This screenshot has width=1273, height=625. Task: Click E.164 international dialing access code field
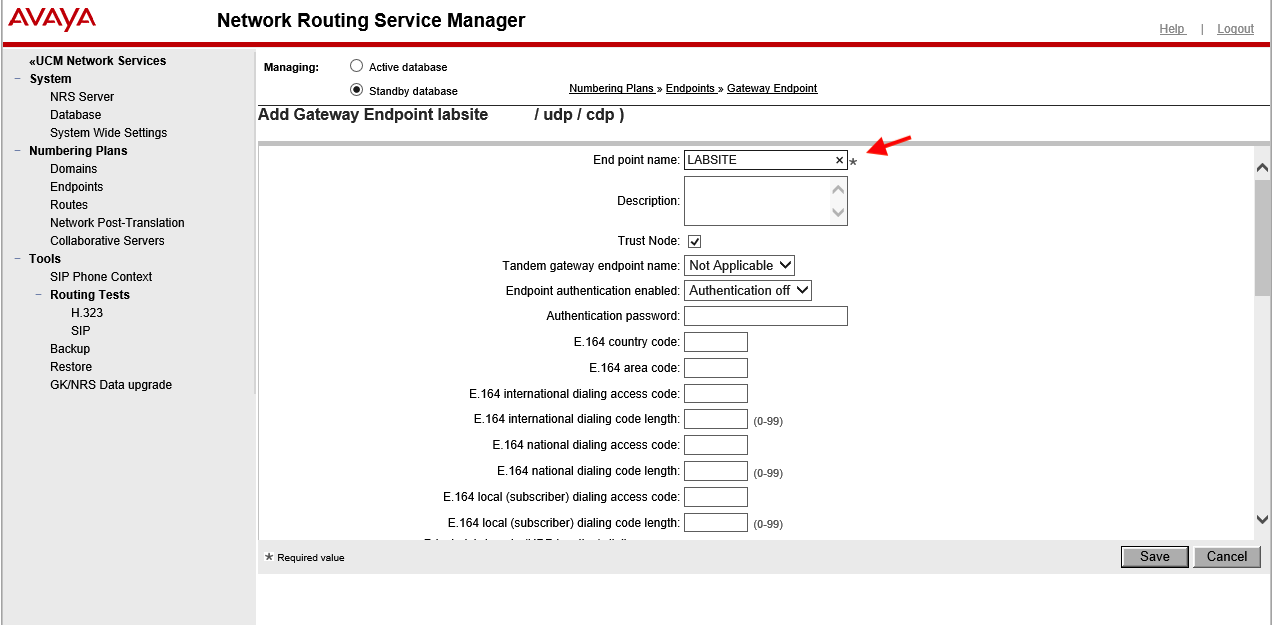(x=716, y=393)
